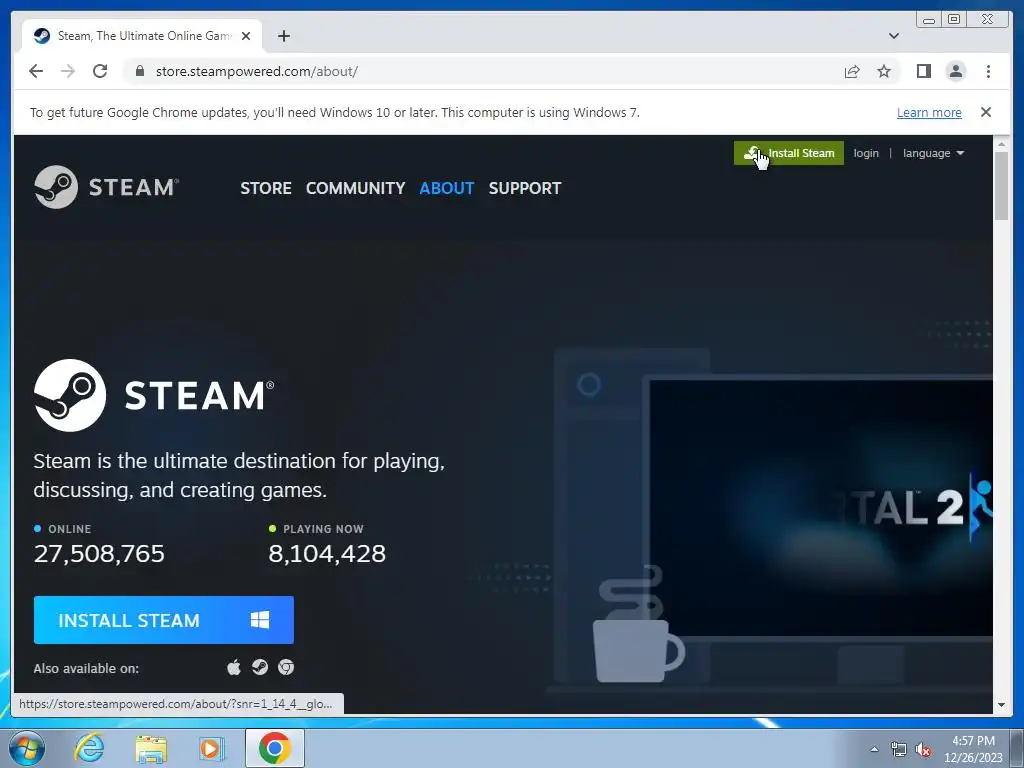
Task: Click the ONLINE count 27,508,765
Action: [99, 554]
